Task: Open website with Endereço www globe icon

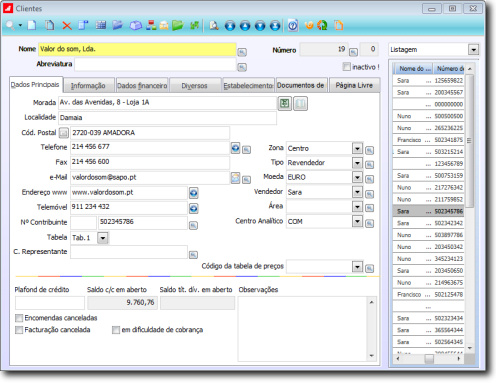Action: point(194,193)
